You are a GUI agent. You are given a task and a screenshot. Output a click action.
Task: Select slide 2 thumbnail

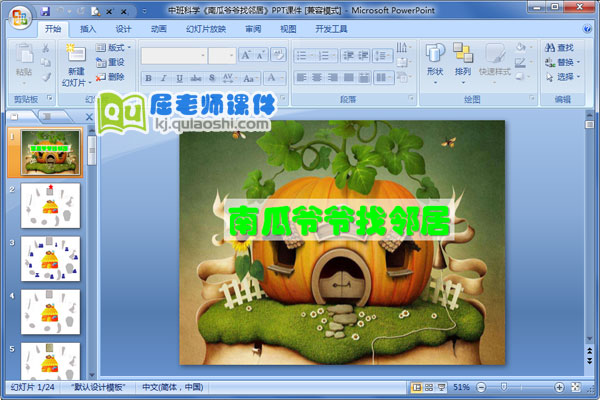click(x=50, y=206)
